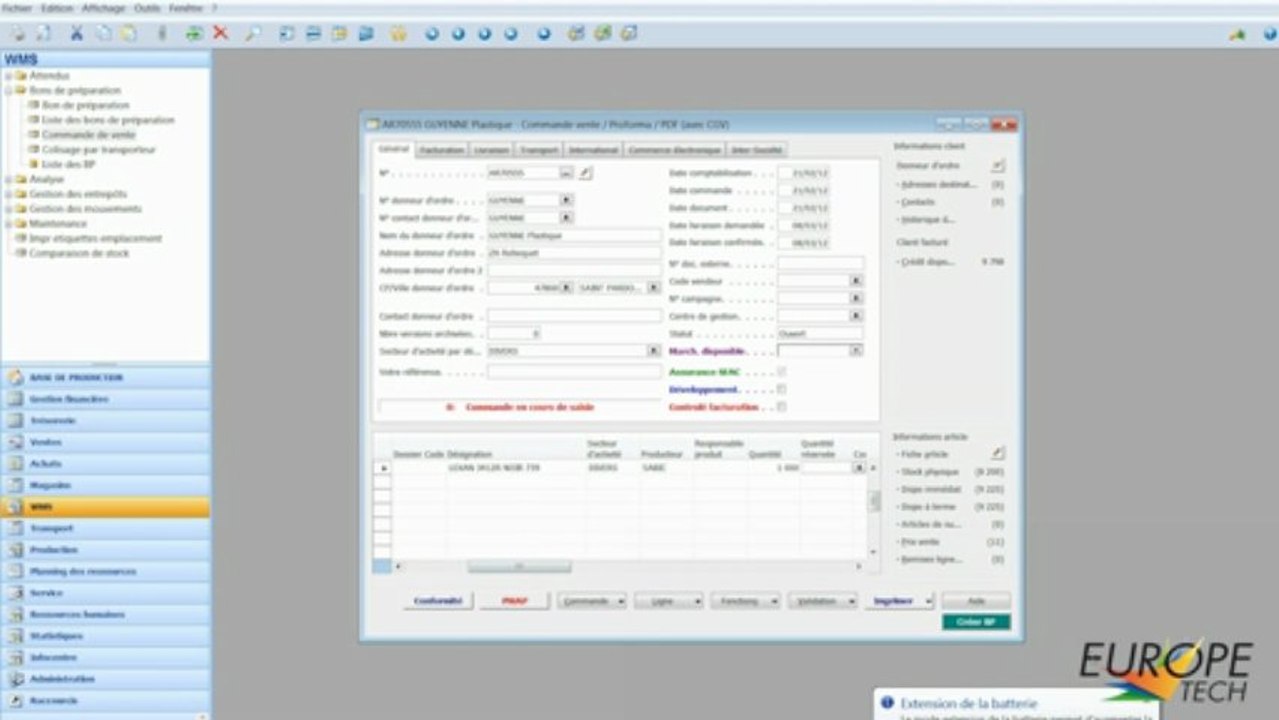Click the order lines horizontal scrollbar thumb
This screenshot has width=1279, height=720.
(x=519, y=566)
